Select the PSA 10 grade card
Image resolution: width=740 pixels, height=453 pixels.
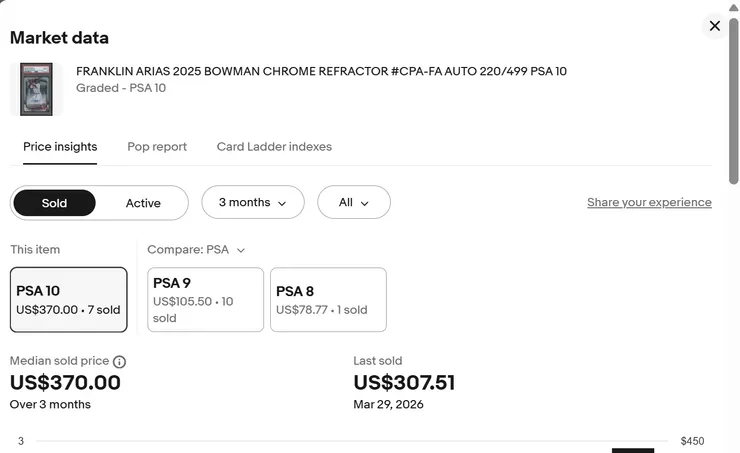point(68,299)
